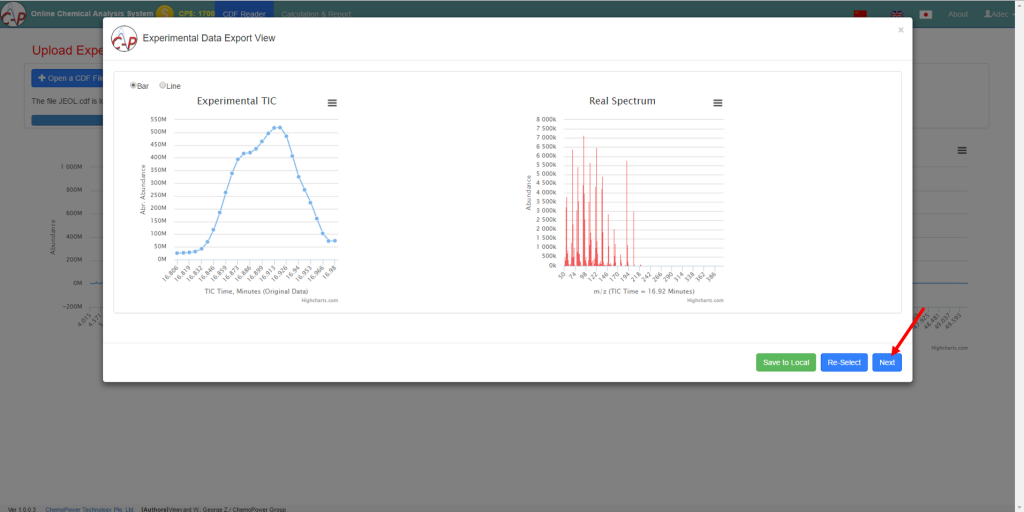Open background chart context menu icon
The width and height of the screenshot is (1024, 512).
(x=961, y=150)
